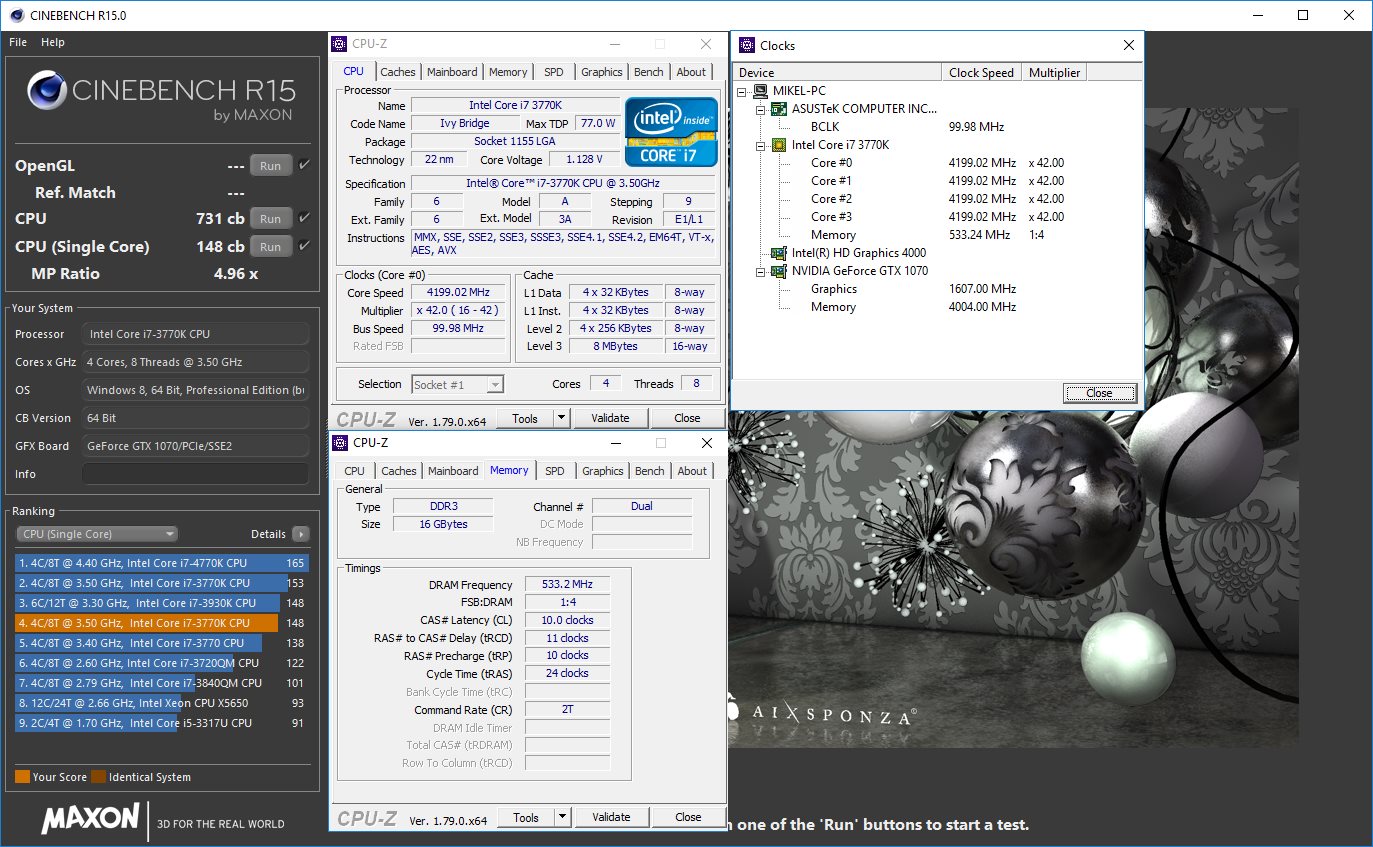Open the File menu in Cinebench

point(18,42)
